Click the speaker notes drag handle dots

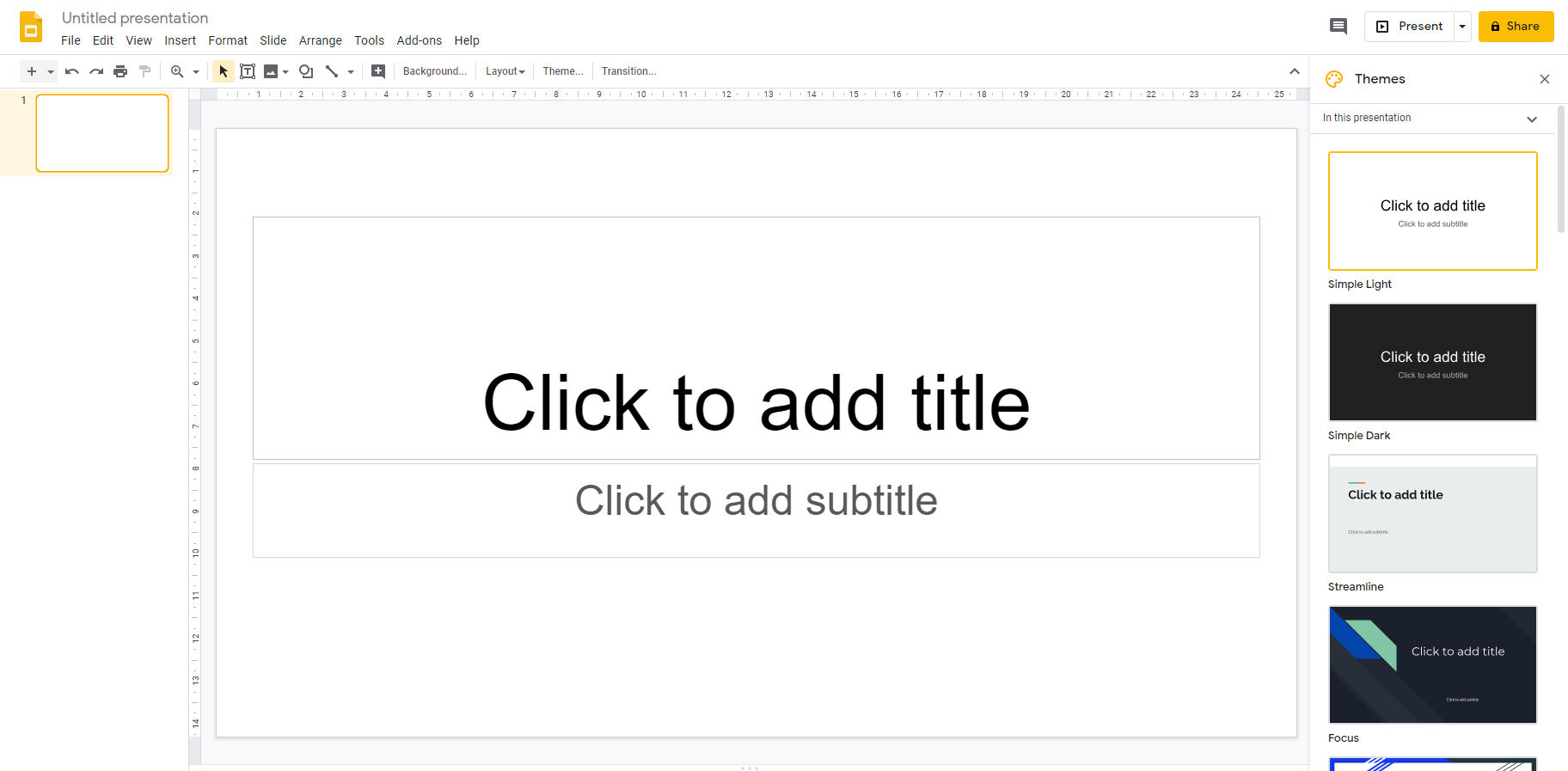point(750,768)
